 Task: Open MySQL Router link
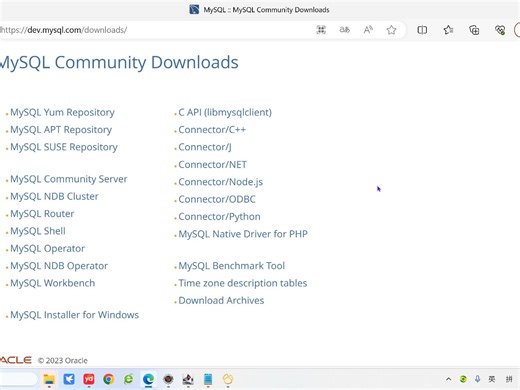point(42,214)
